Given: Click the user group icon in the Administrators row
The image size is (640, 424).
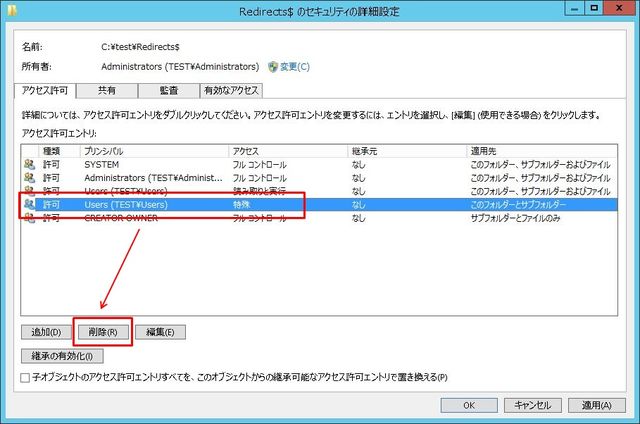Looking at the screenshot, I should (x=29, y=178).
